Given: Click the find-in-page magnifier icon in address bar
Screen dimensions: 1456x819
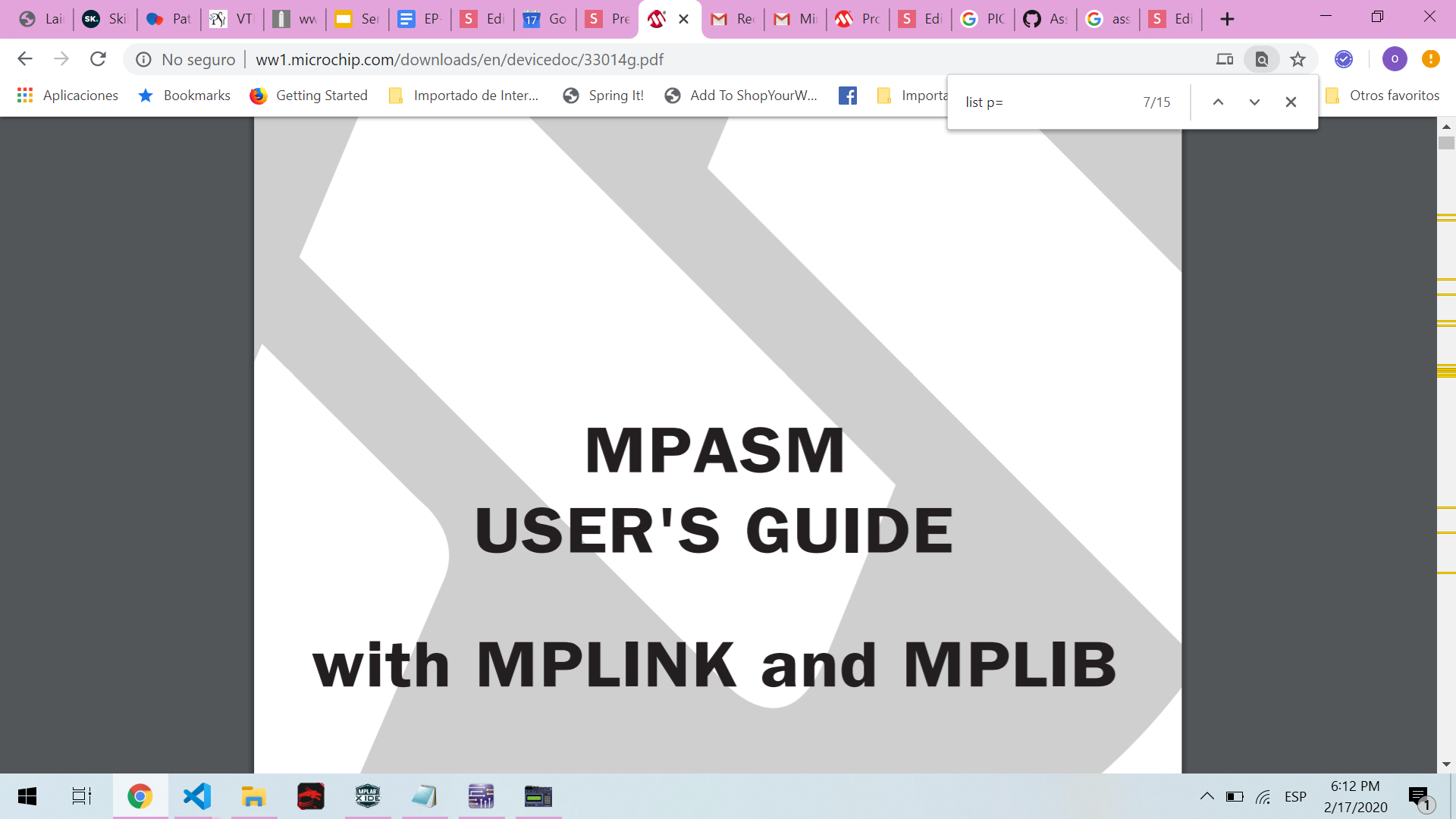Looking at the screenshot, I should pos(1262,59).
